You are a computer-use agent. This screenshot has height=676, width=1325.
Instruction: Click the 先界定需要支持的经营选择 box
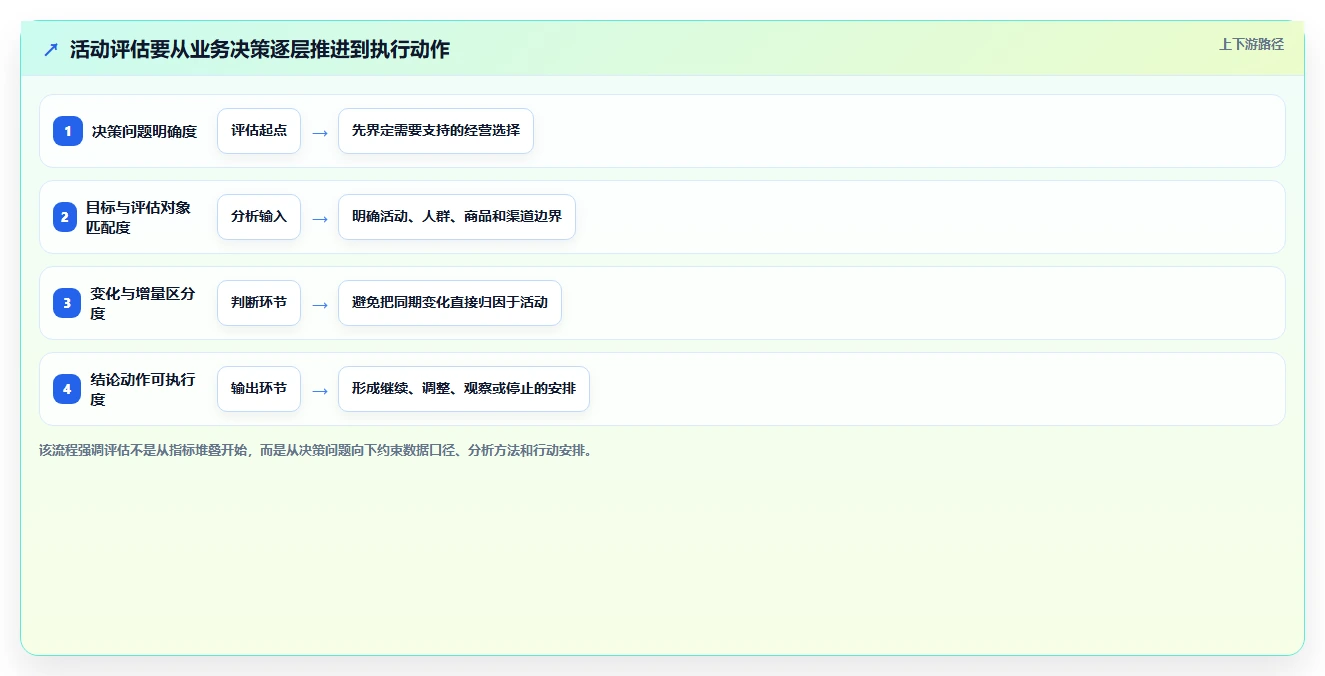click(x=436, y=131)
